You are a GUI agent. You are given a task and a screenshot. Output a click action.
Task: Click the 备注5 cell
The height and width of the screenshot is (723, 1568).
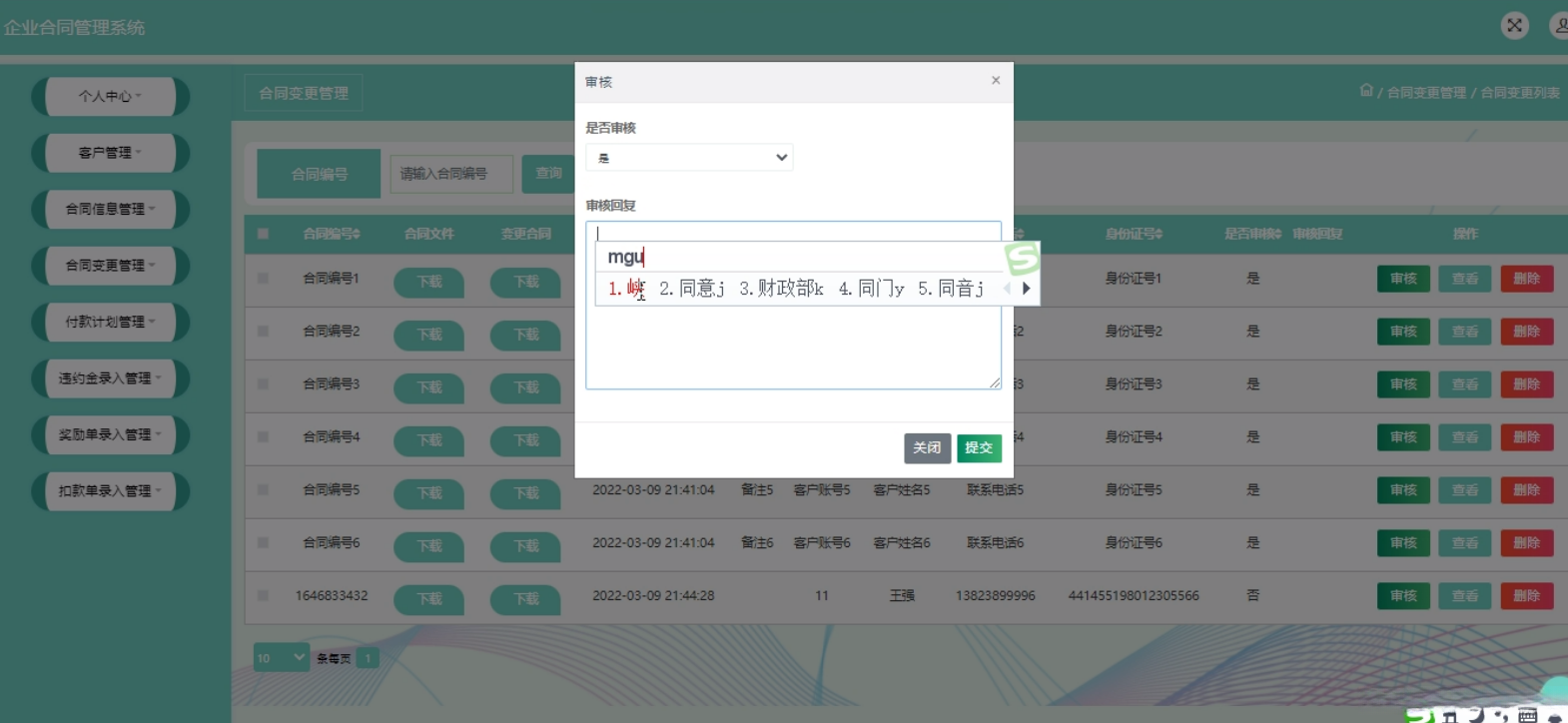[757, 490]
